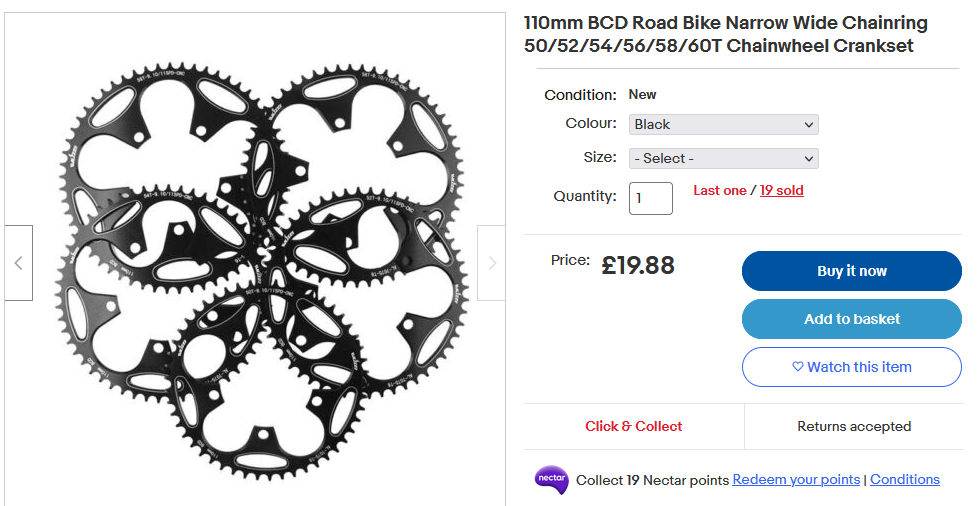The width and height of the screenshot is (979, 506).
Task: Show the next product image
Action: pyautogui.click(x=491, y=263)
